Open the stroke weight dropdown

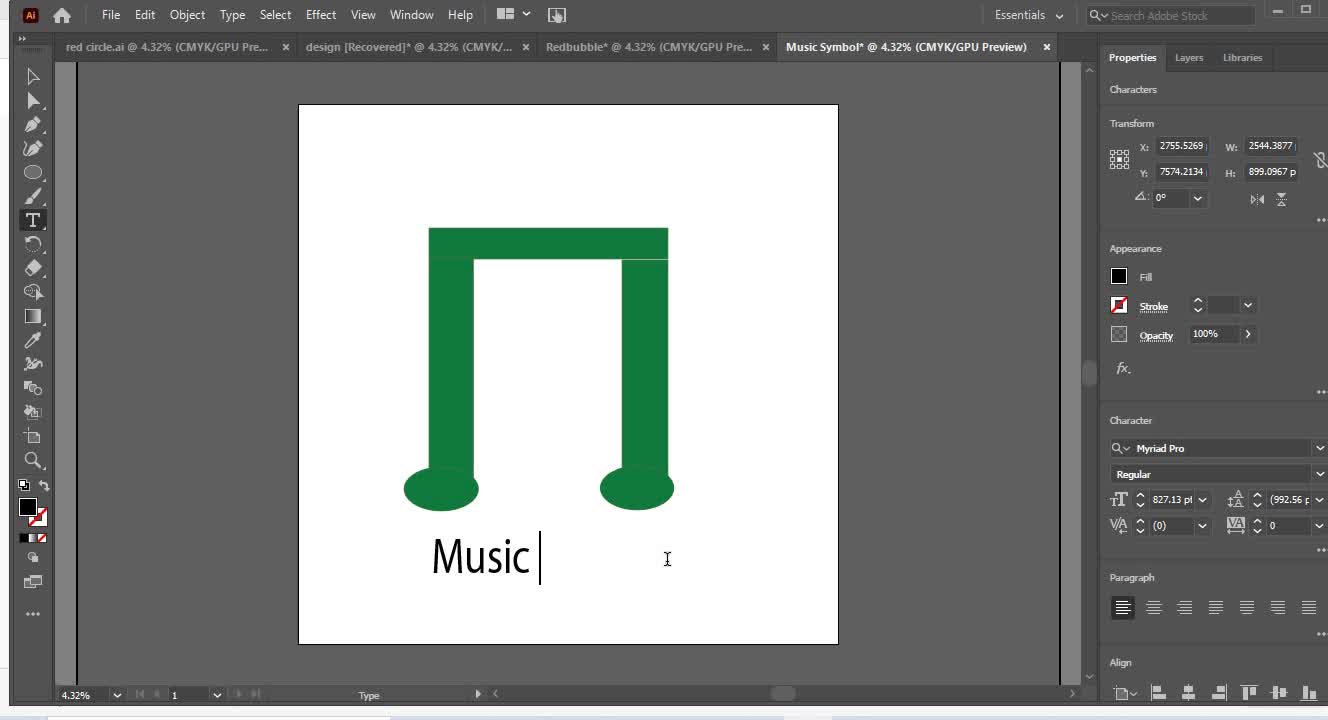point(1248,305)
